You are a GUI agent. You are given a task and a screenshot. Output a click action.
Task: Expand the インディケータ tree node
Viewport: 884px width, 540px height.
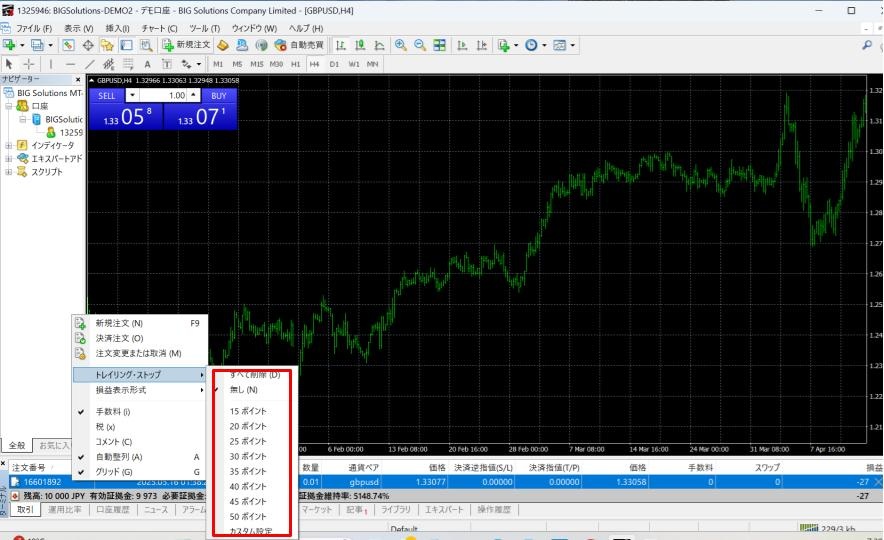coord(9,145)
